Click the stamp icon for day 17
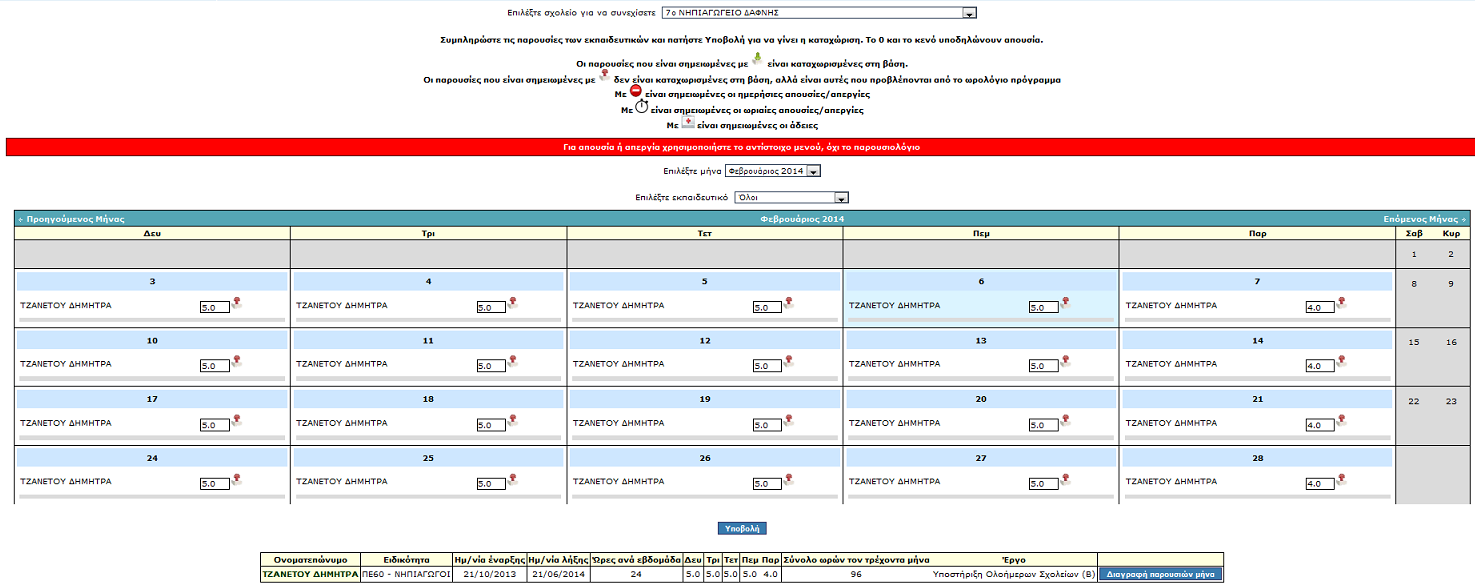This screenshot has width=1476, height=588. tap(238, 421)
